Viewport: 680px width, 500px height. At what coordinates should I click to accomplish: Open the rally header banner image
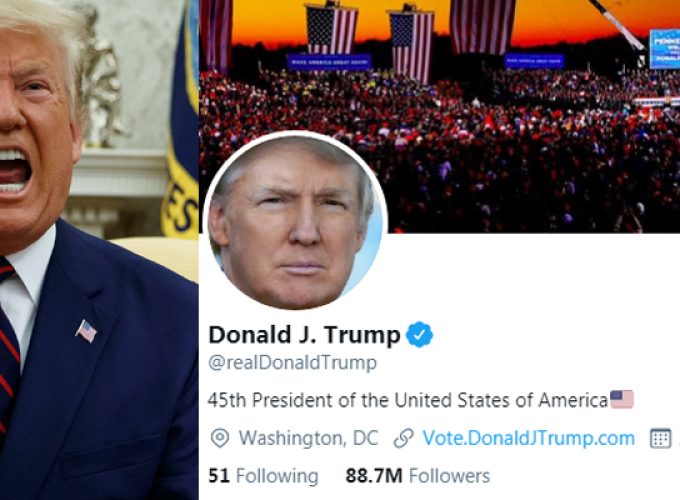coord(439,116)
